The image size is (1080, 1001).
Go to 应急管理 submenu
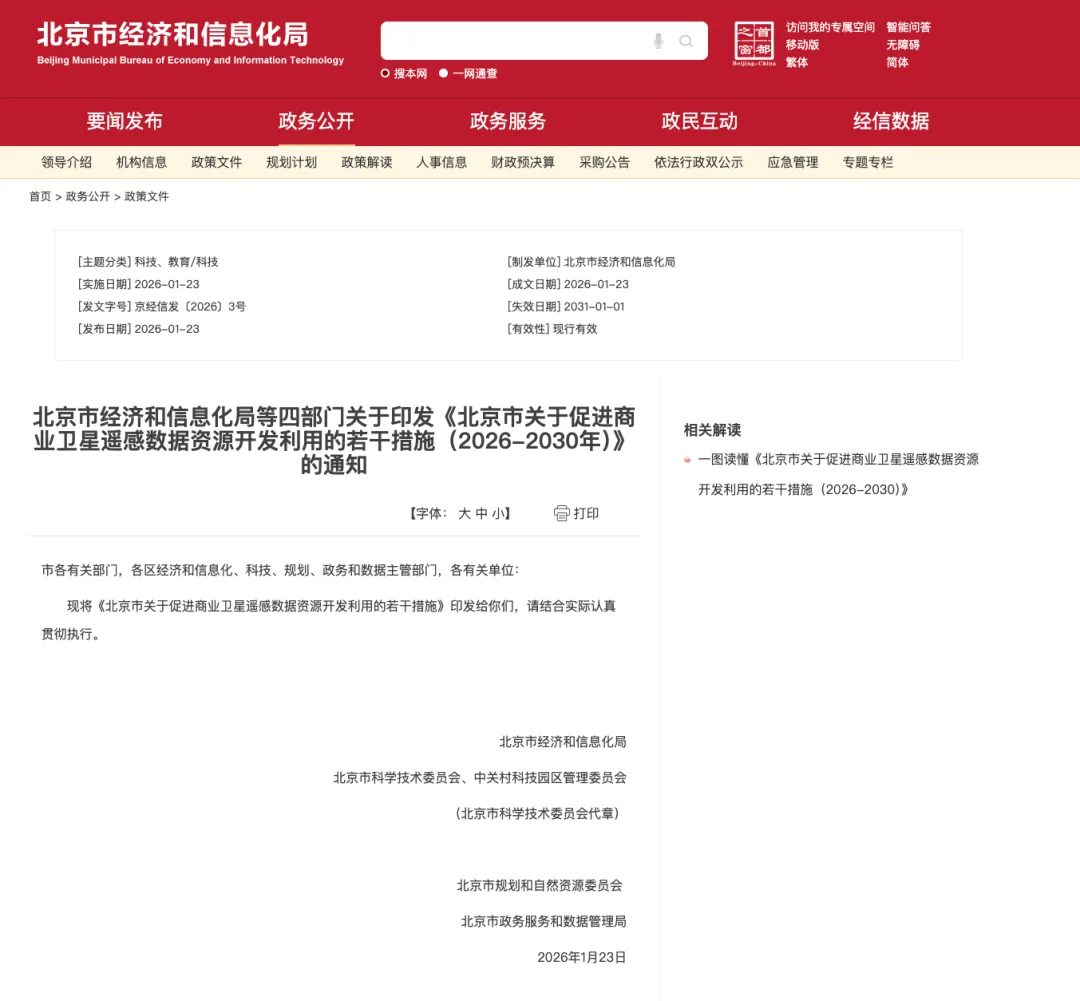[x=793, y=163]
